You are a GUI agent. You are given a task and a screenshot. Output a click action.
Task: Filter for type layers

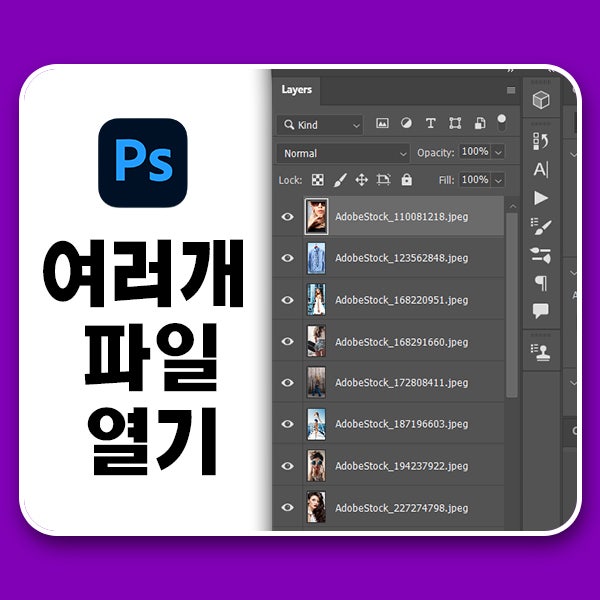pyautogui.click(x=430, y=123)
